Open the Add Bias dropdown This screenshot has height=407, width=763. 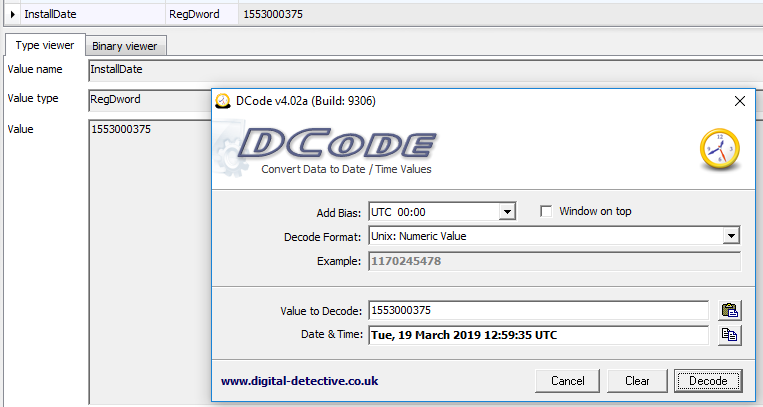pos(507,212)
